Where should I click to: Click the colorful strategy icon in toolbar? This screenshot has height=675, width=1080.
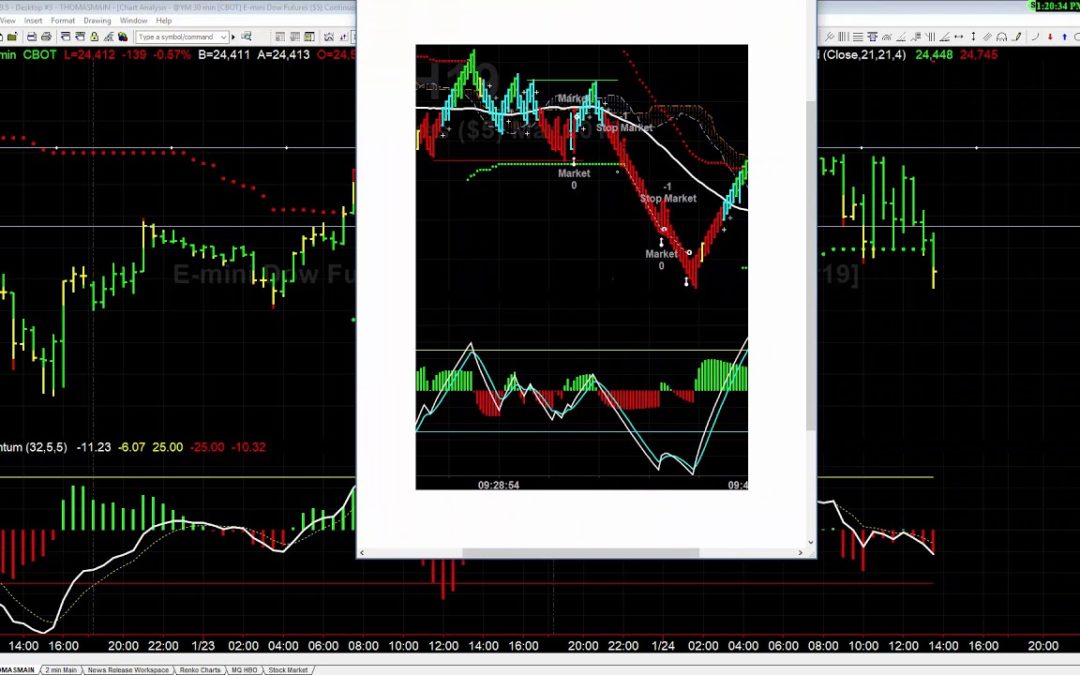tap(123, 37)
